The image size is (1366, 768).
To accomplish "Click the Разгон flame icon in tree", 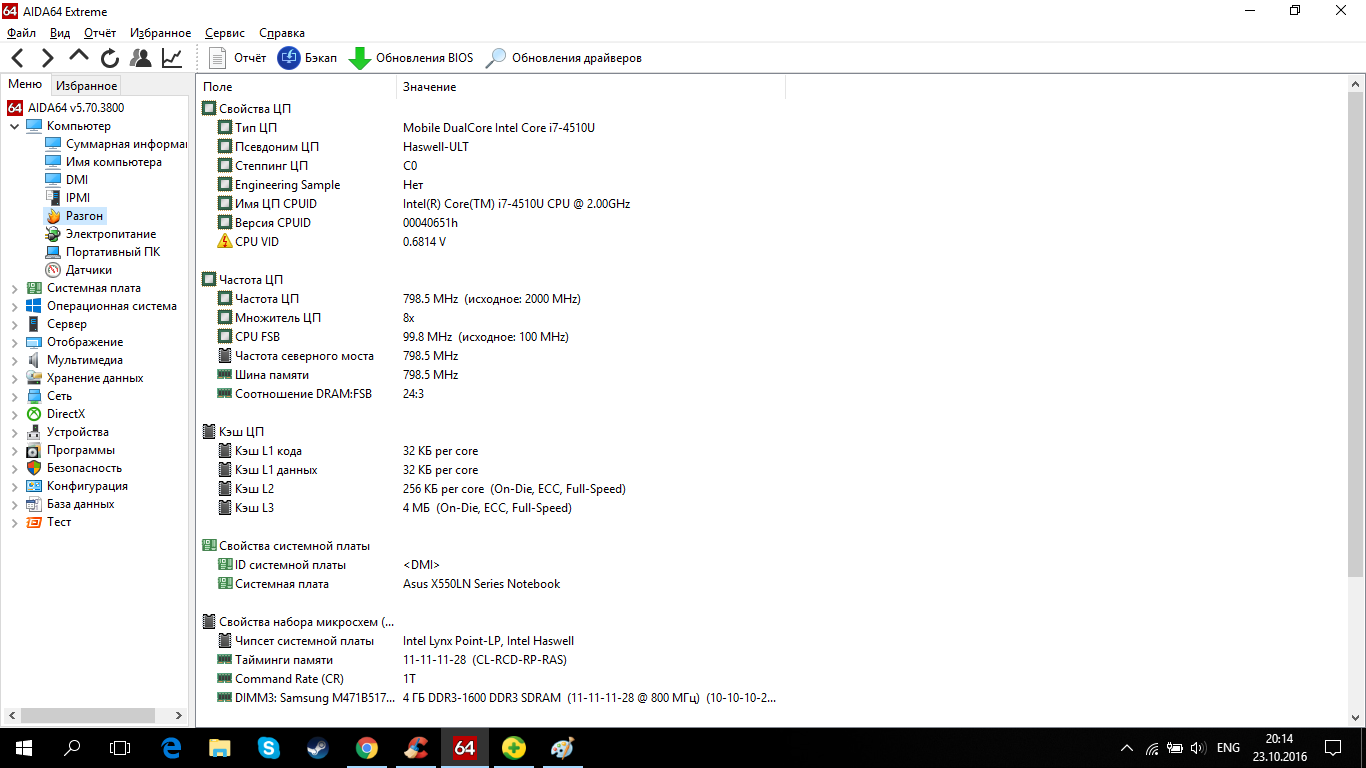I will 53,216.
